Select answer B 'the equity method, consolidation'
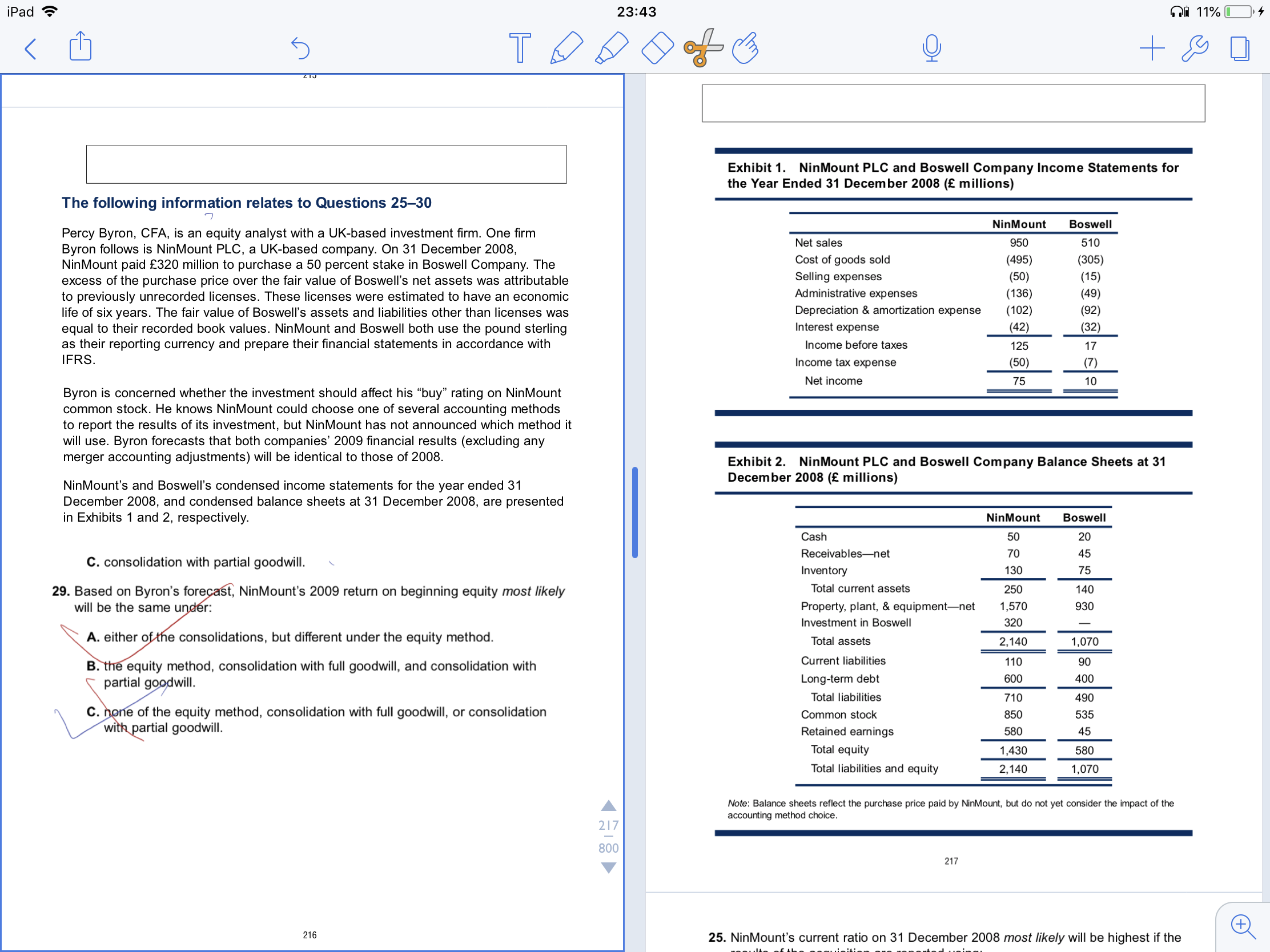This screenshot has height=952, width=1270. pos(311,673)
